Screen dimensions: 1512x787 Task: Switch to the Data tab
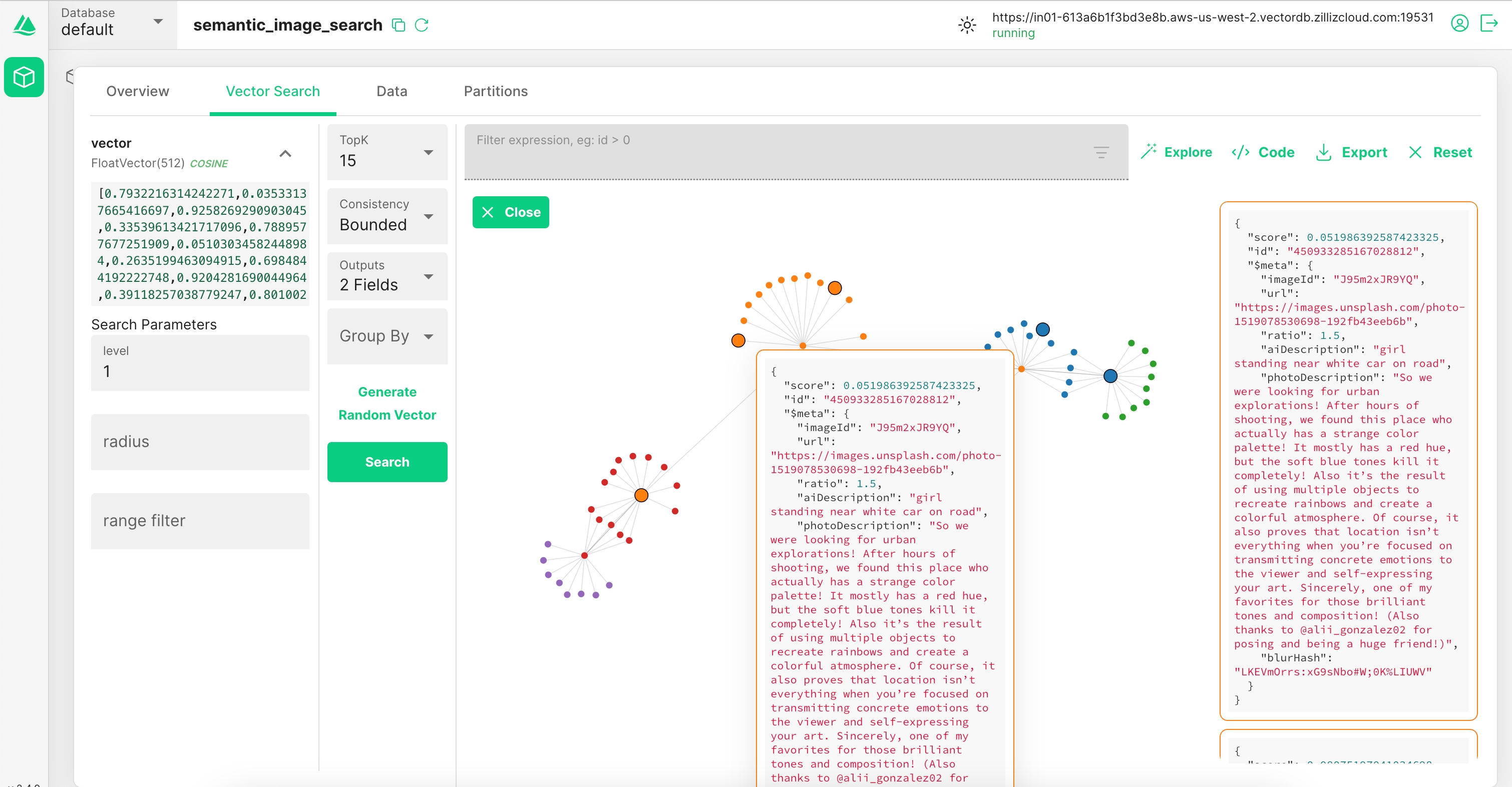point(392,92)
